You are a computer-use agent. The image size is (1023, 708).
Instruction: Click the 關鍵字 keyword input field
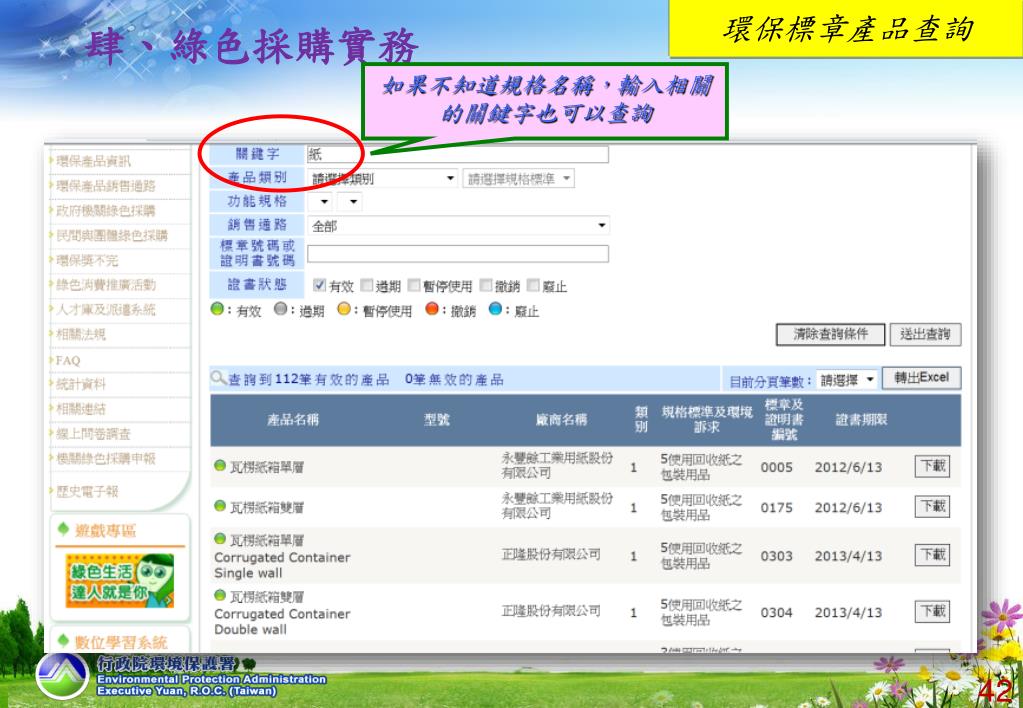click(x=458, y=154)
